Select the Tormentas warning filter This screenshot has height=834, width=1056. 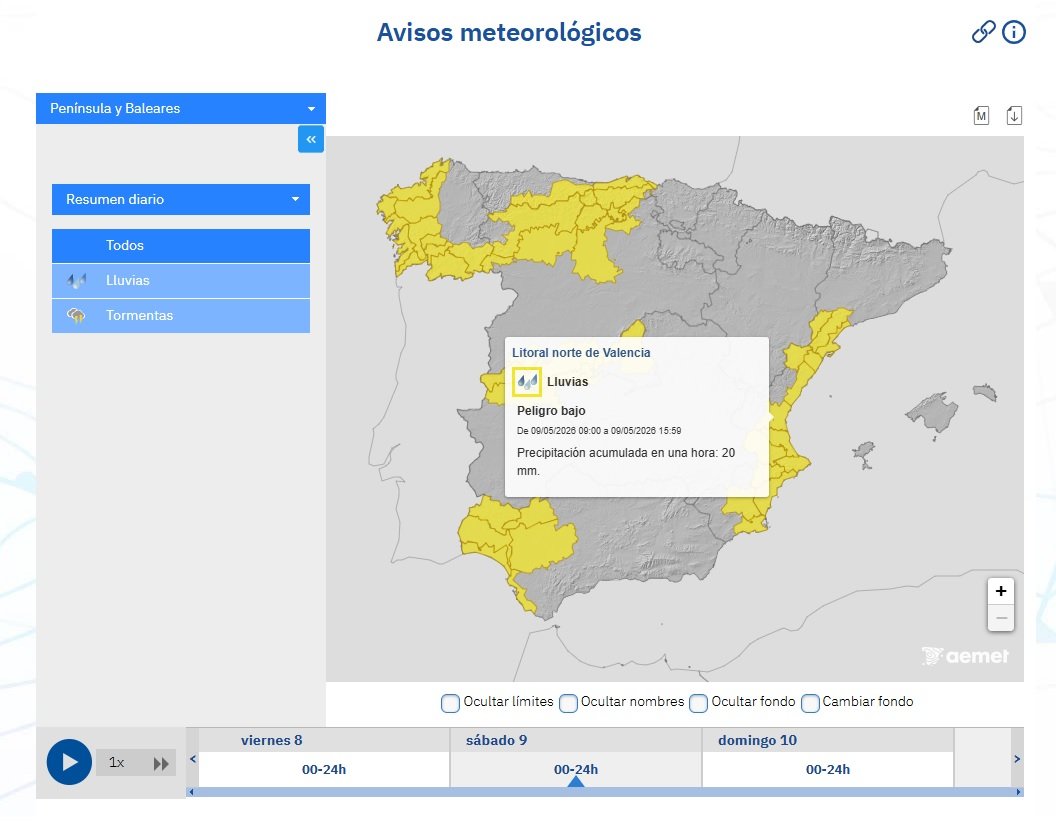(180, 315)
